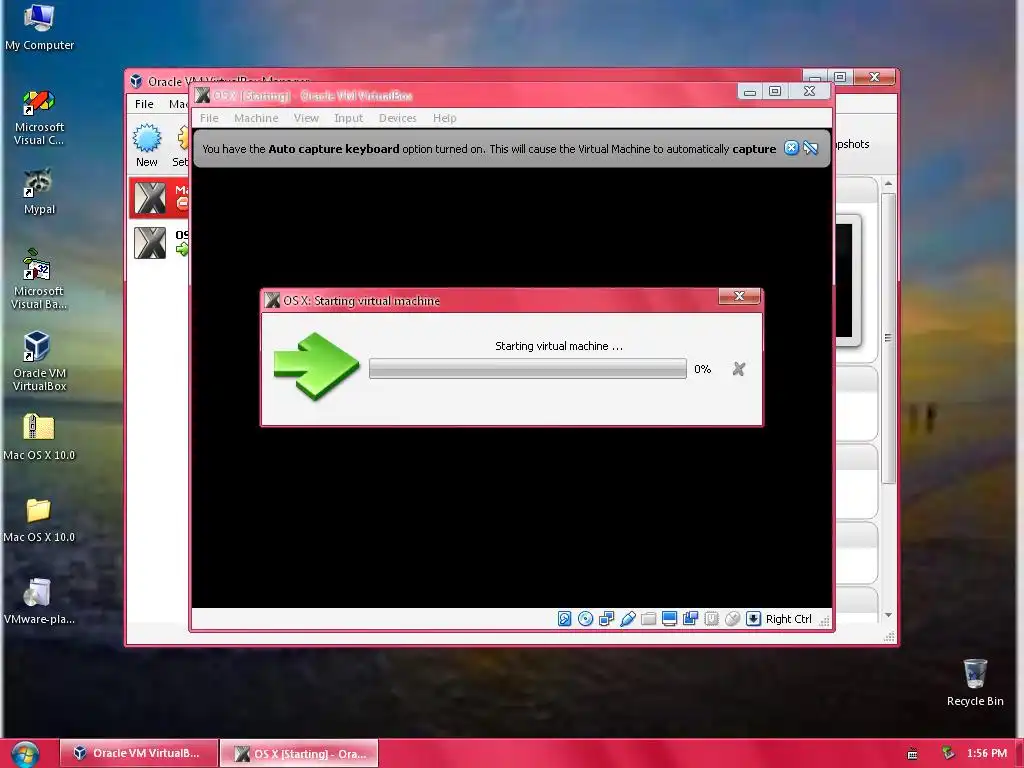Click the VM preview thumbnail in Manager
This screenshot has height=768, width=1024.
[847, 280]
